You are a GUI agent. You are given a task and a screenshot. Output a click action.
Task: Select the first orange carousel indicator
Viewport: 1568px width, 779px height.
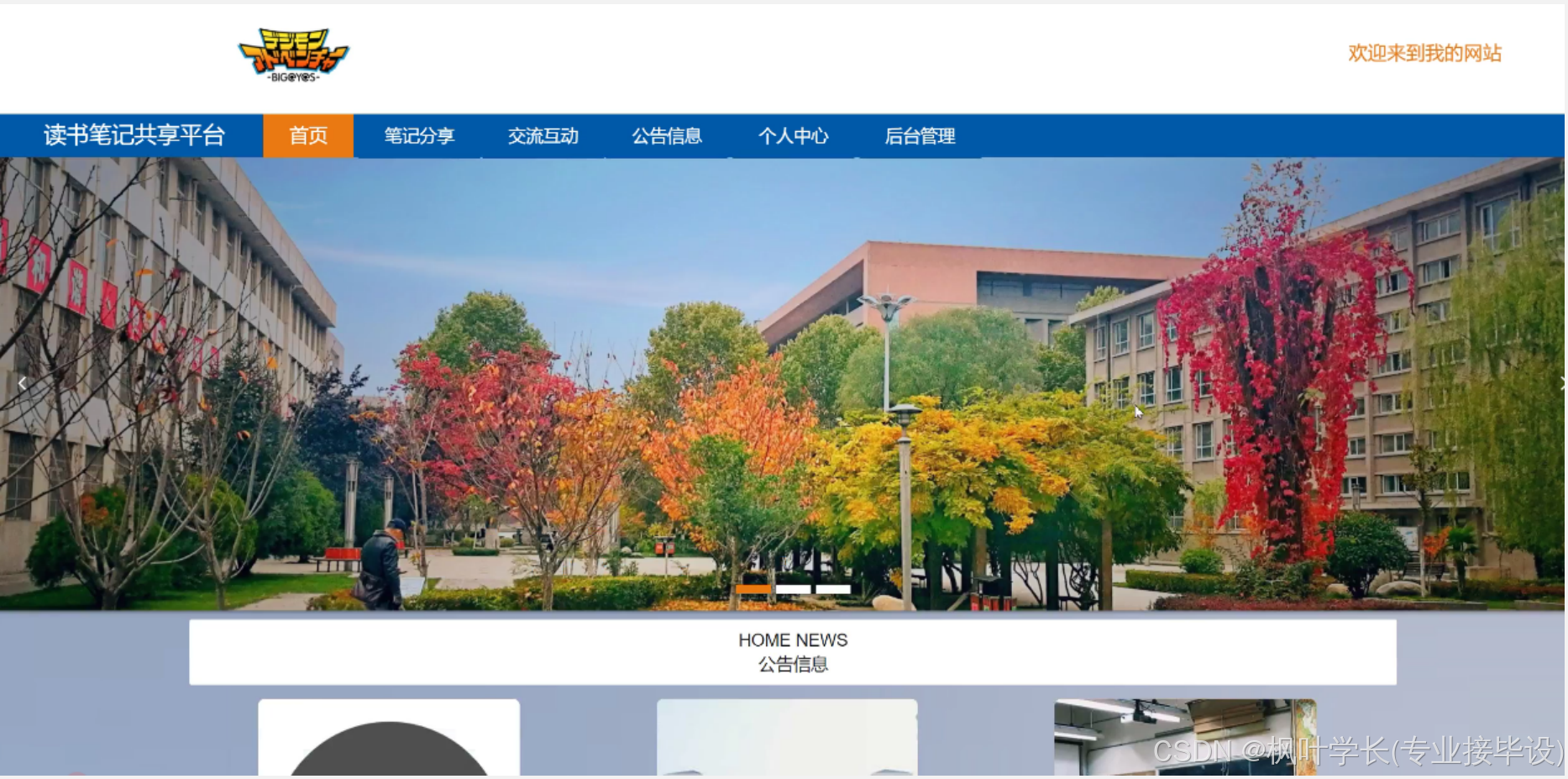(753, 589)
